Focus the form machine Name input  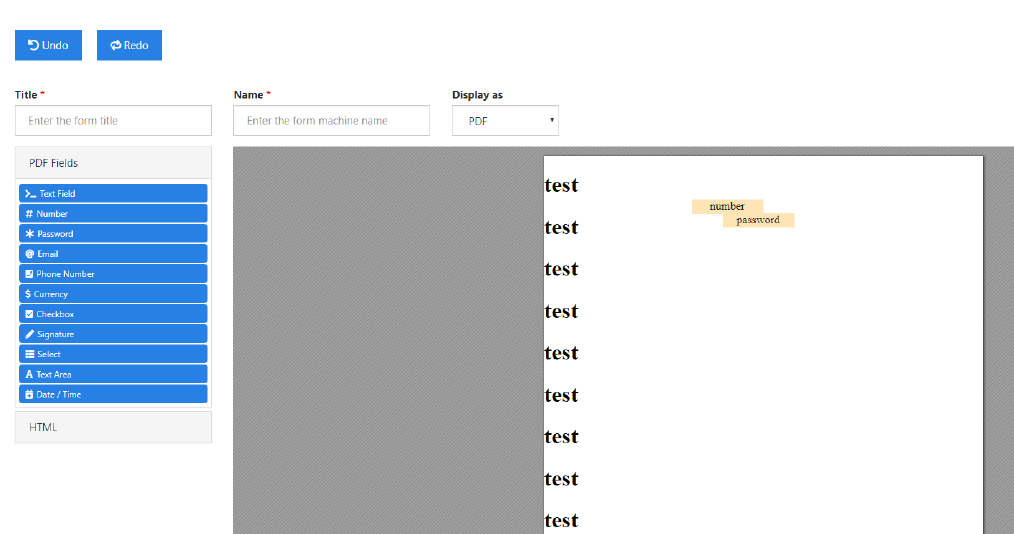[331, 121]
